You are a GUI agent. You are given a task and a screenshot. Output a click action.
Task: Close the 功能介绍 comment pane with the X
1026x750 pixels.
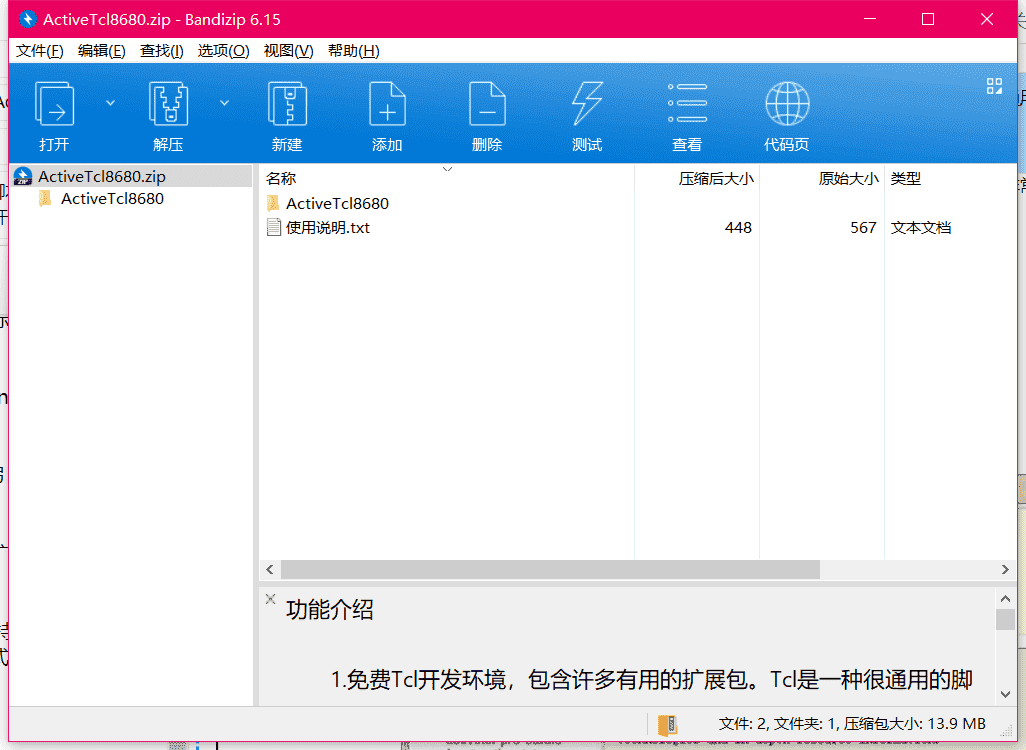(x=270, y=599)
